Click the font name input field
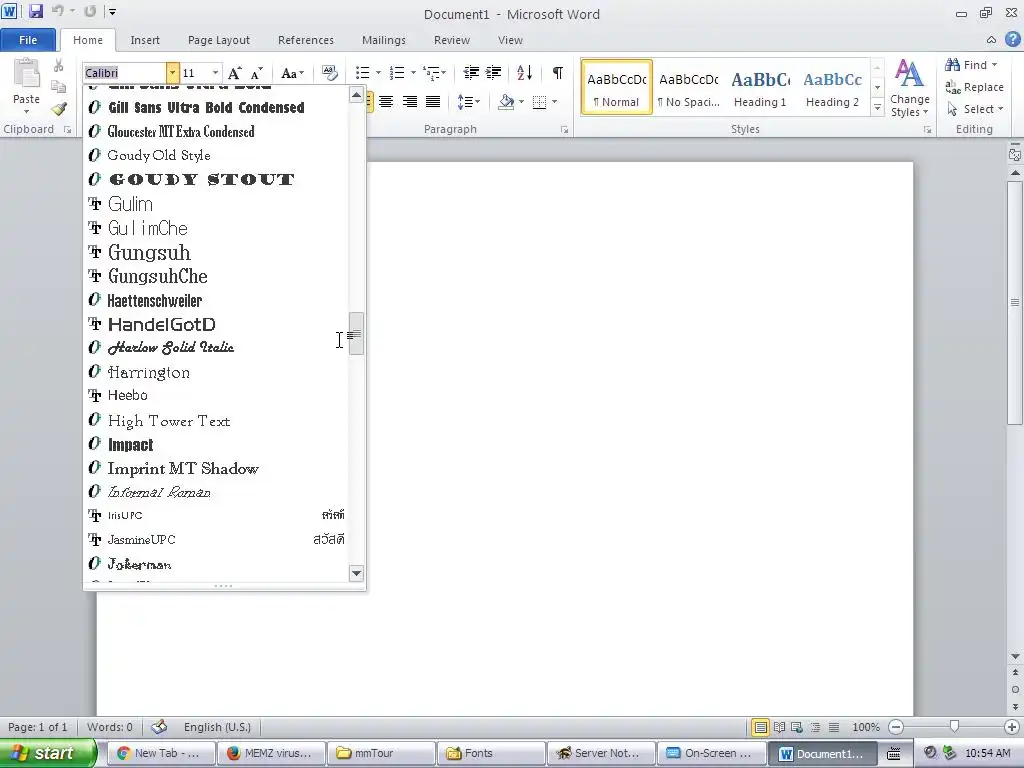The height and width of the screenshot is (768, 1024). [x=124, y=72]
